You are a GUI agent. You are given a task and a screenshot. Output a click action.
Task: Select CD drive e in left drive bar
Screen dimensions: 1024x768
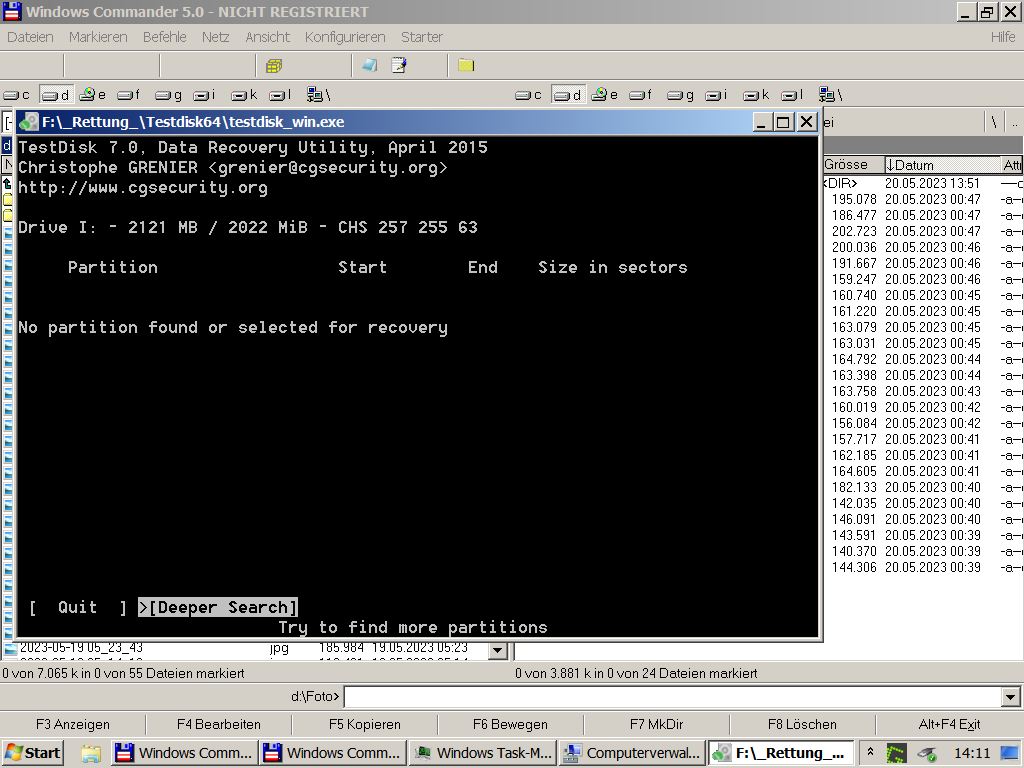pos(93,95)
